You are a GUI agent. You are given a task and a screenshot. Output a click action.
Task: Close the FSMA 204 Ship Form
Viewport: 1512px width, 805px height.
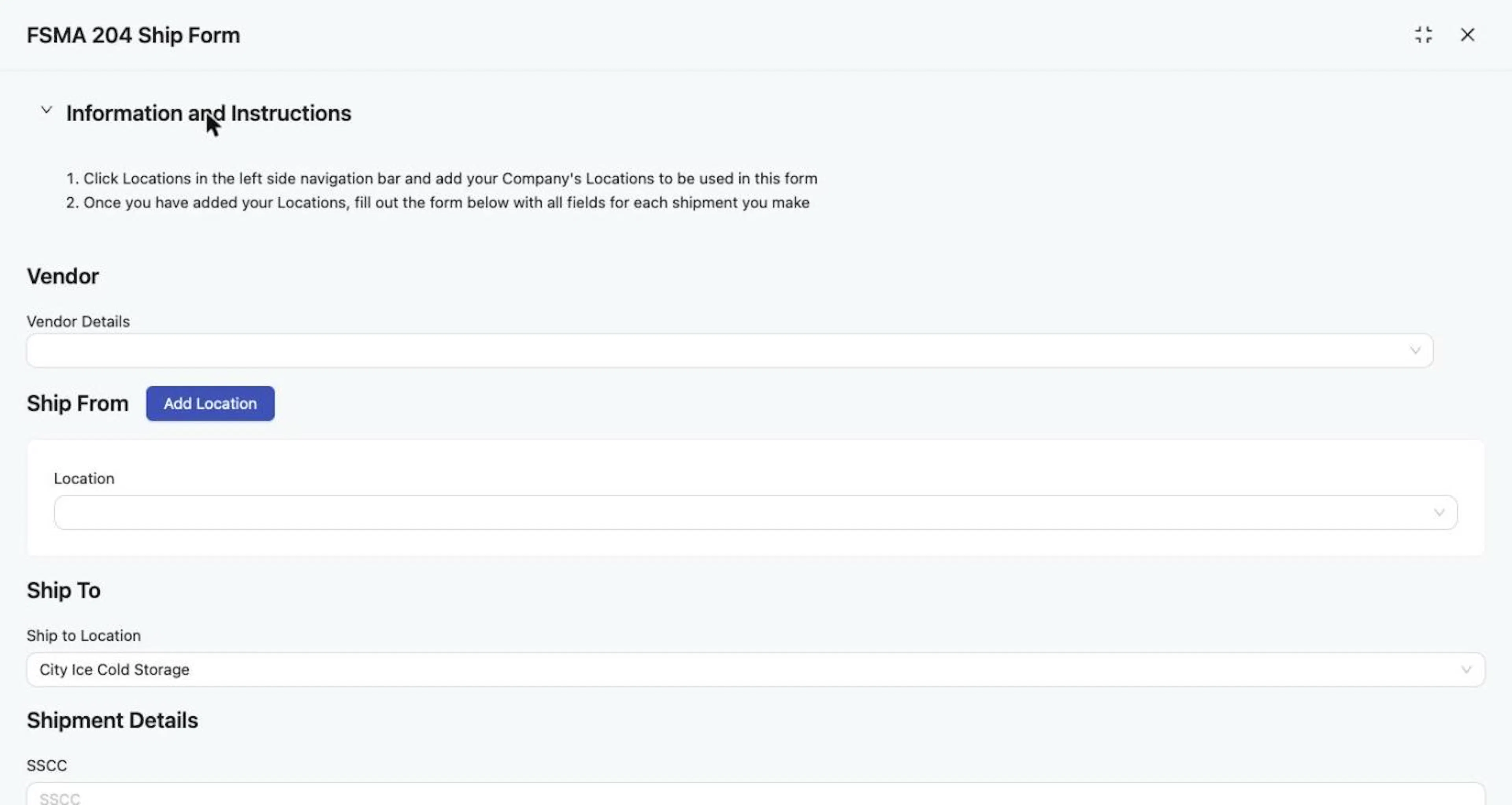pyautogui.click(x=1468, y=35)
